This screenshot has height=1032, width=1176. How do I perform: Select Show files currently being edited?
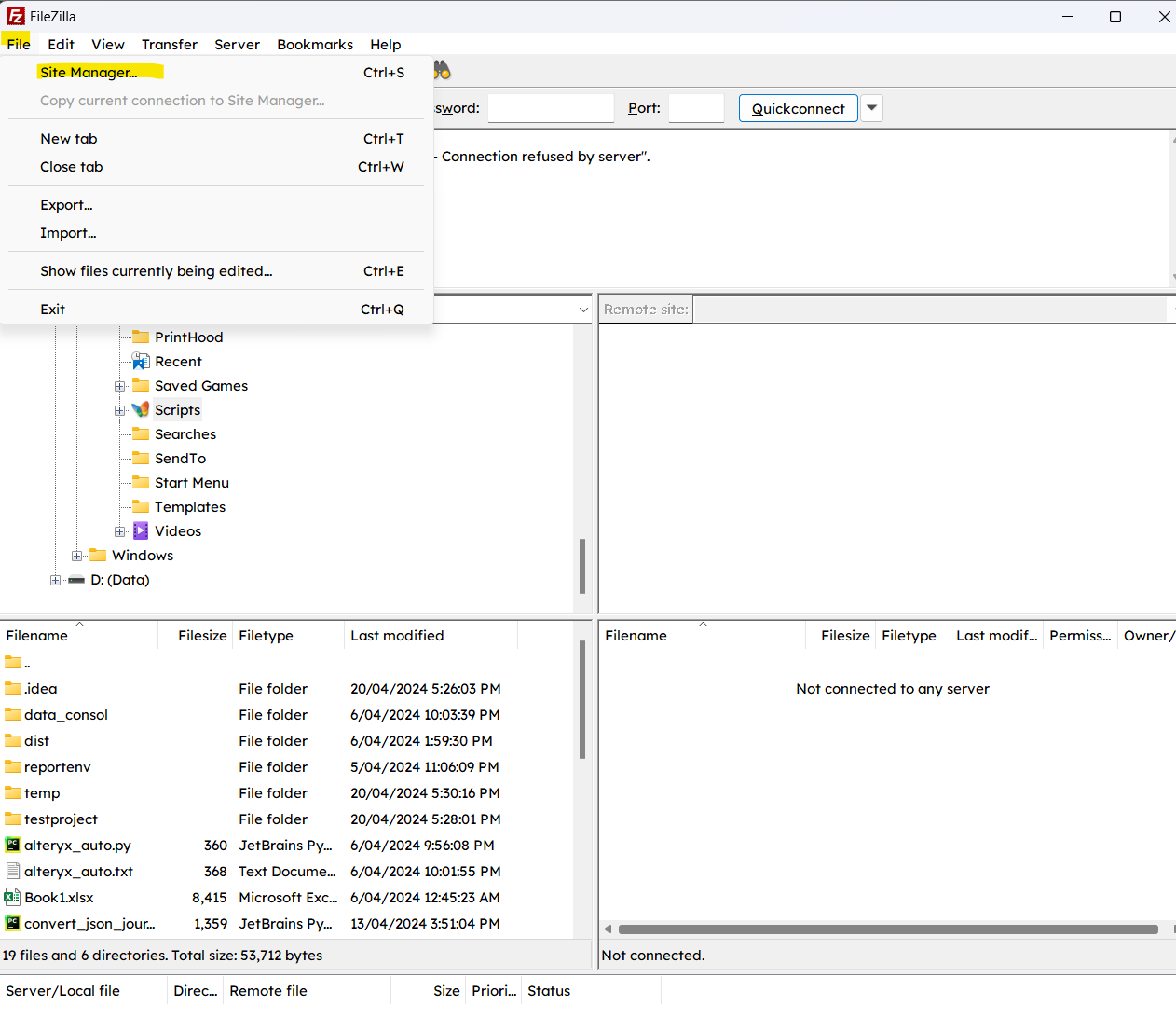click(x=156, y=271)
